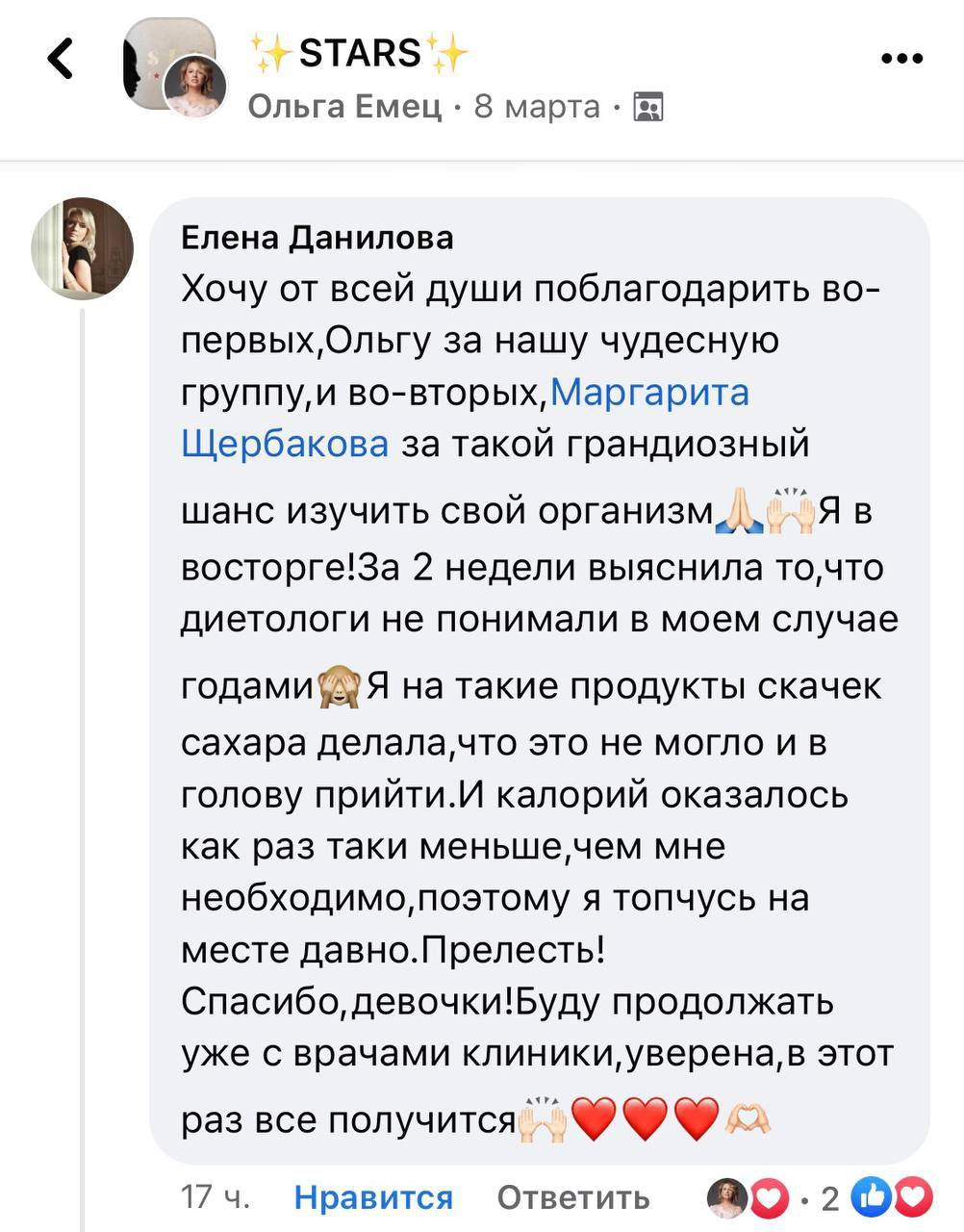Click the group audience icon beside the date
Screen dimensions: 964x1232
coord(648,107)
